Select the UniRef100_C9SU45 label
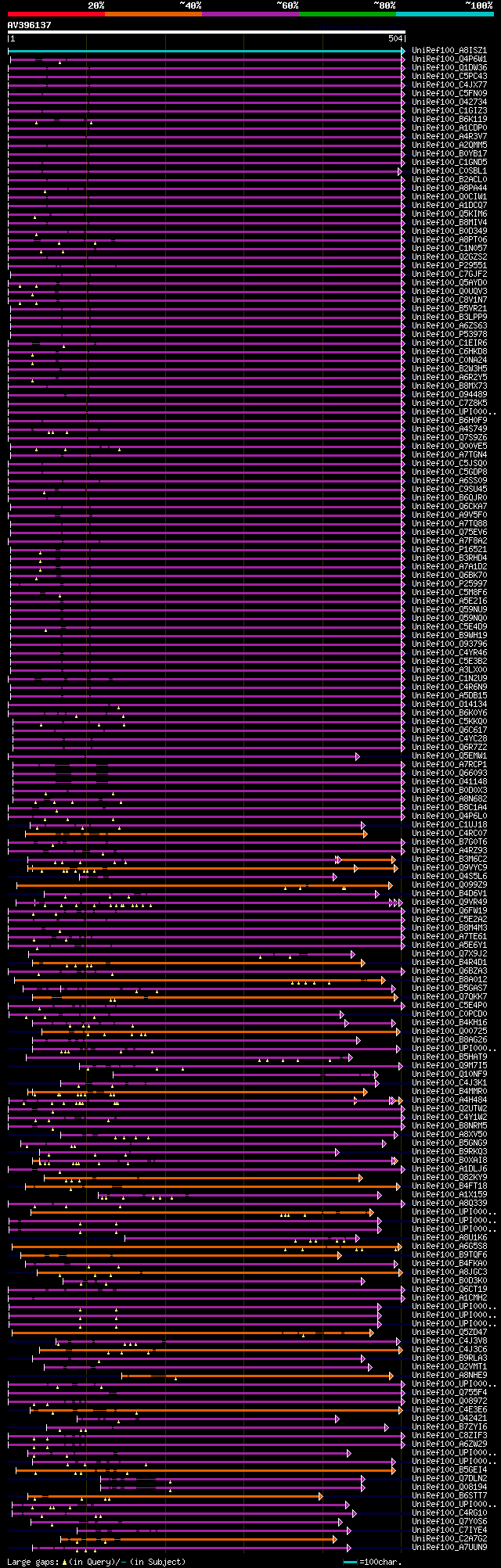 (449, 490)
